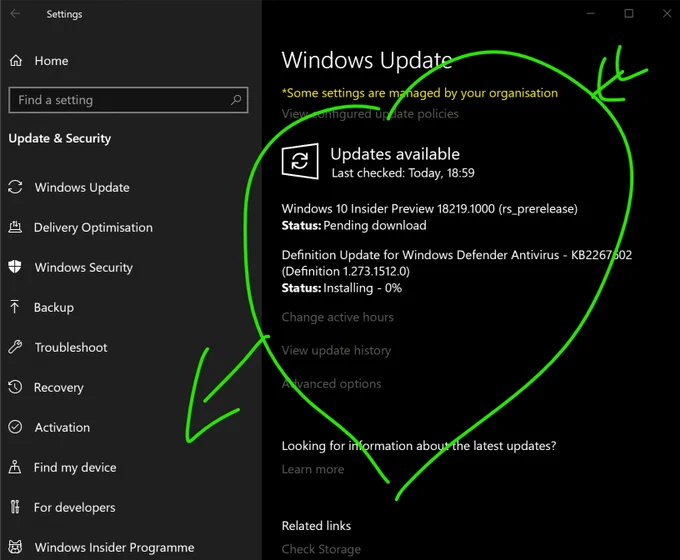The height and width of the screenshot is (560, 680).
Task: Click the Delivery Optimisation icon
Action: tap(15, 227)
